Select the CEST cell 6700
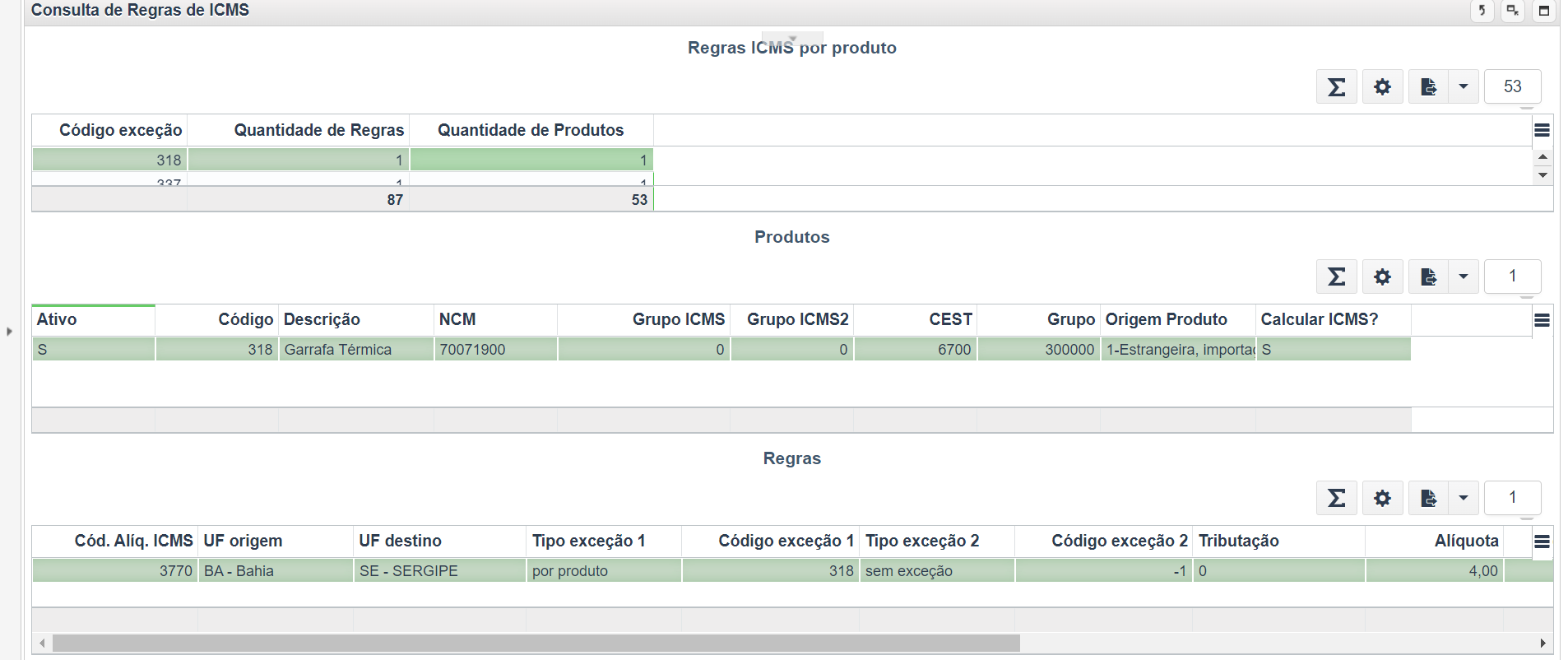The width and height of the screenshot is (1568, 660). point(916,350)
